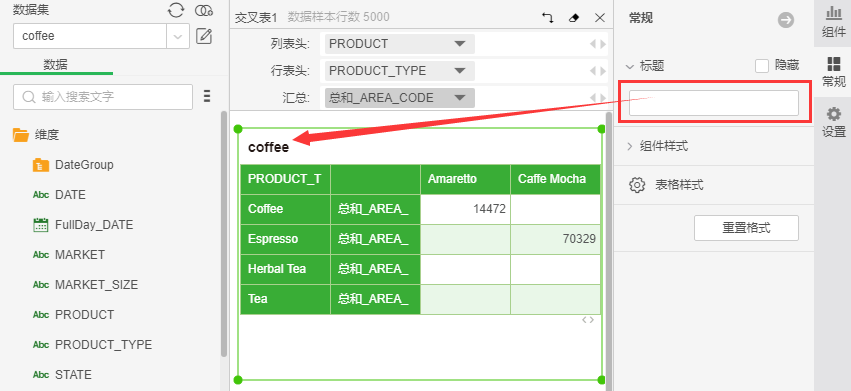The image size is (851, 391).
Task: Collapse the 常规 panel with the arrow icon
Action: point(786,21)
